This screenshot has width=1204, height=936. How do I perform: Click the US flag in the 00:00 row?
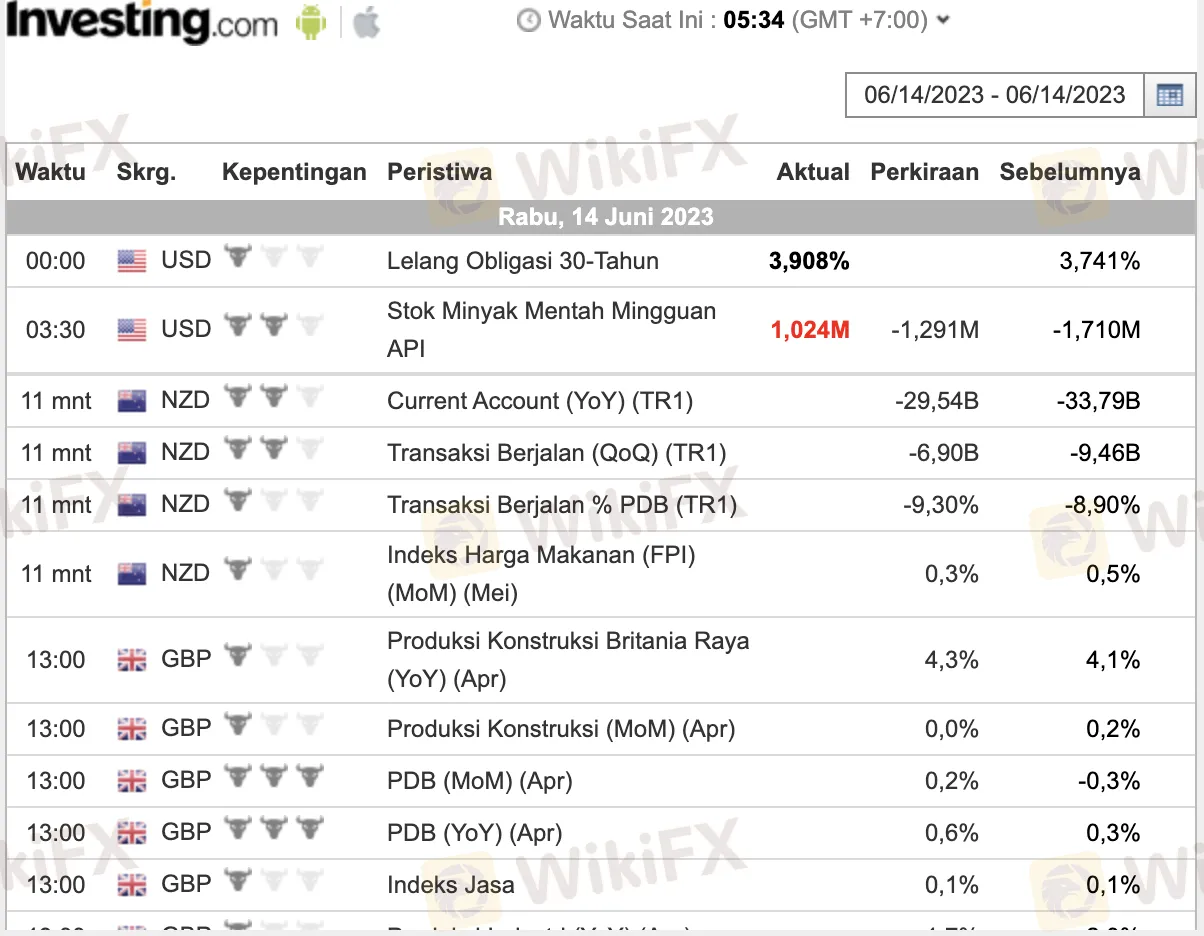pos(131,262)
